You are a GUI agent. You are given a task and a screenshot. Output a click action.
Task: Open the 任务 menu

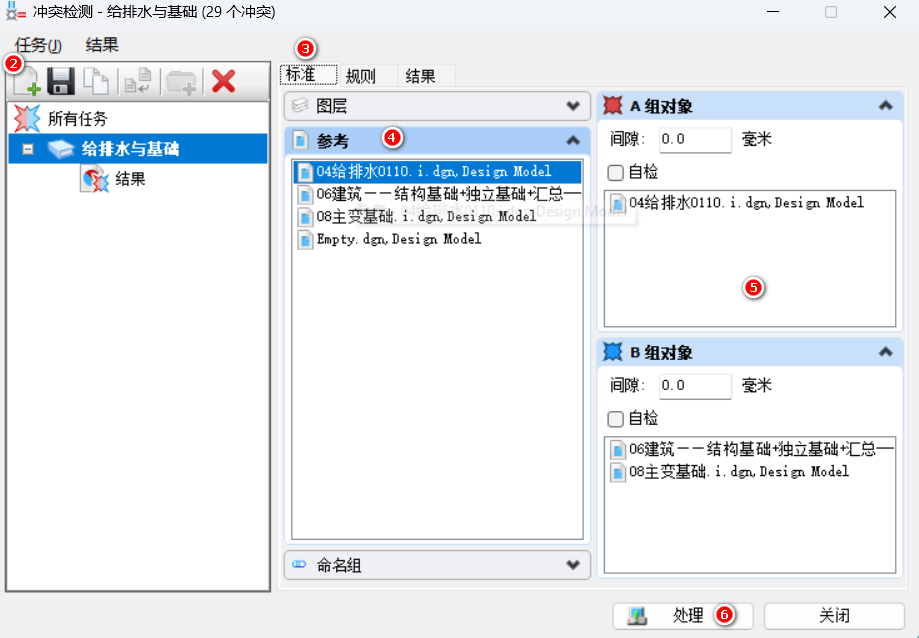pyautogui.click(x=38, y=45)
